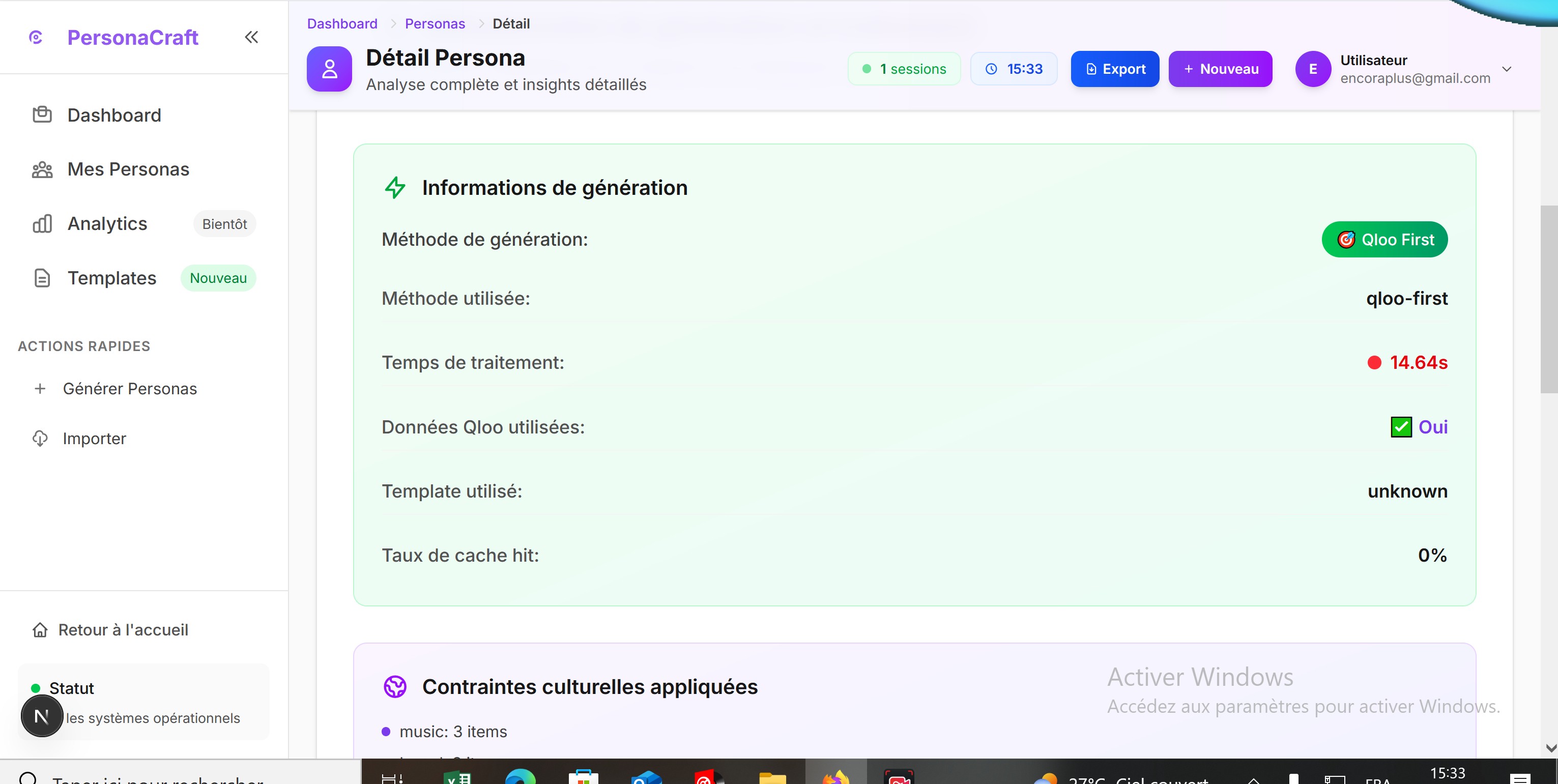Click the round N badge icon
The width and height of the screenshot is (1558, 784).
coord(42,716)
